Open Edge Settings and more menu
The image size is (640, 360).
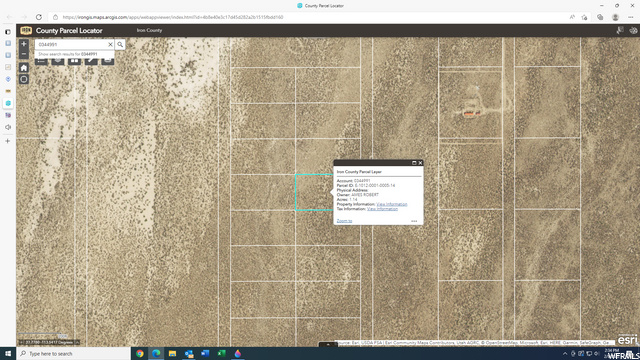[631, 17]
